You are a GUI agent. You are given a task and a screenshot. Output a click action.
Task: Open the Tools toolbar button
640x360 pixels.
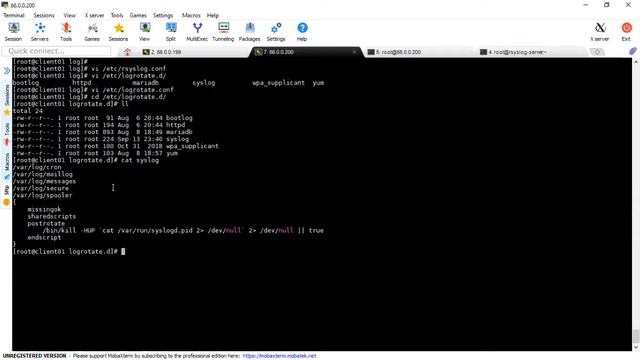[x=66, y=32]
